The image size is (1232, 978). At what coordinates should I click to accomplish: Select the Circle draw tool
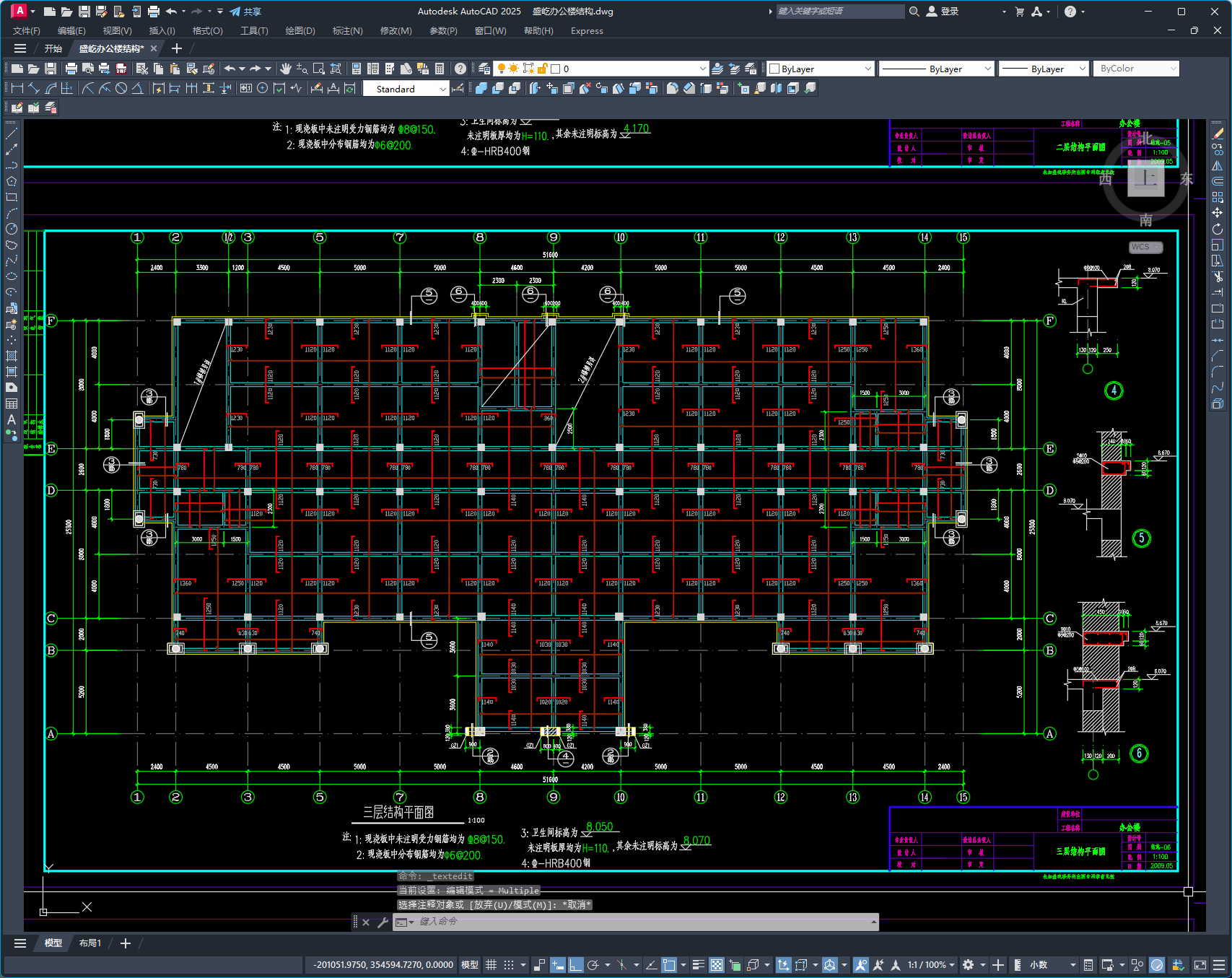(12, 229)
